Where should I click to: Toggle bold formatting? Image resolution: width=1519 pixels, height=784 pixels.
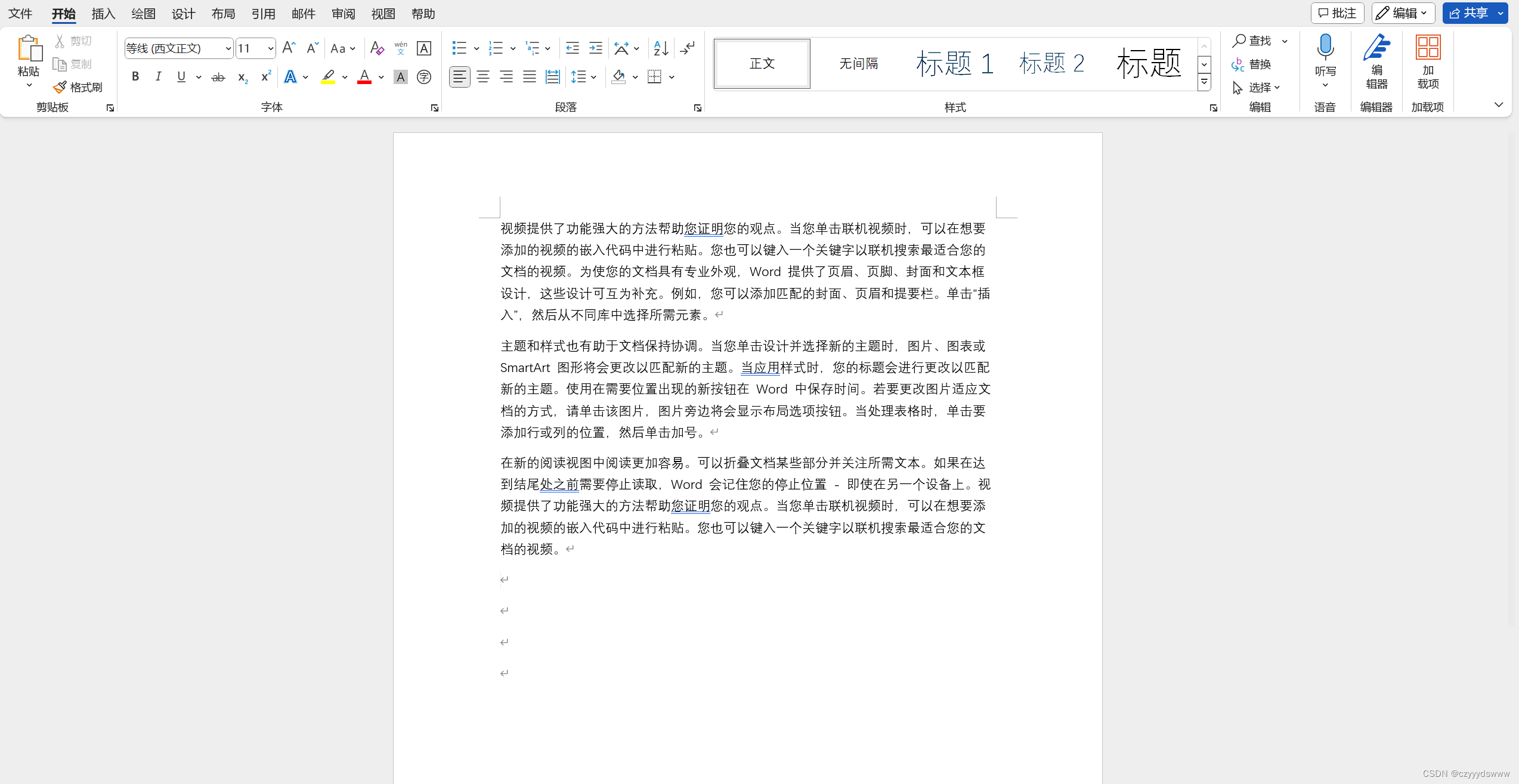click(135, 77)
